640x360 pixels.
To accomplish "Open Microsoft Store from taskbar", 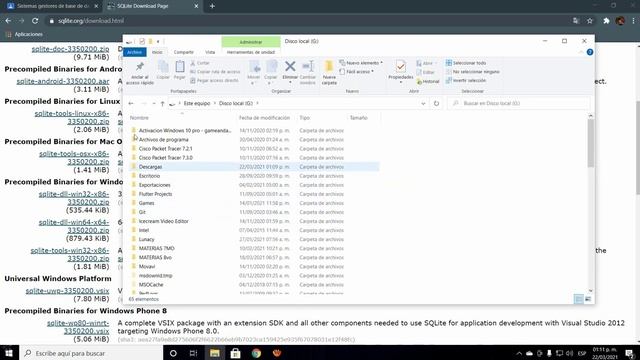I will pos(236,353).
